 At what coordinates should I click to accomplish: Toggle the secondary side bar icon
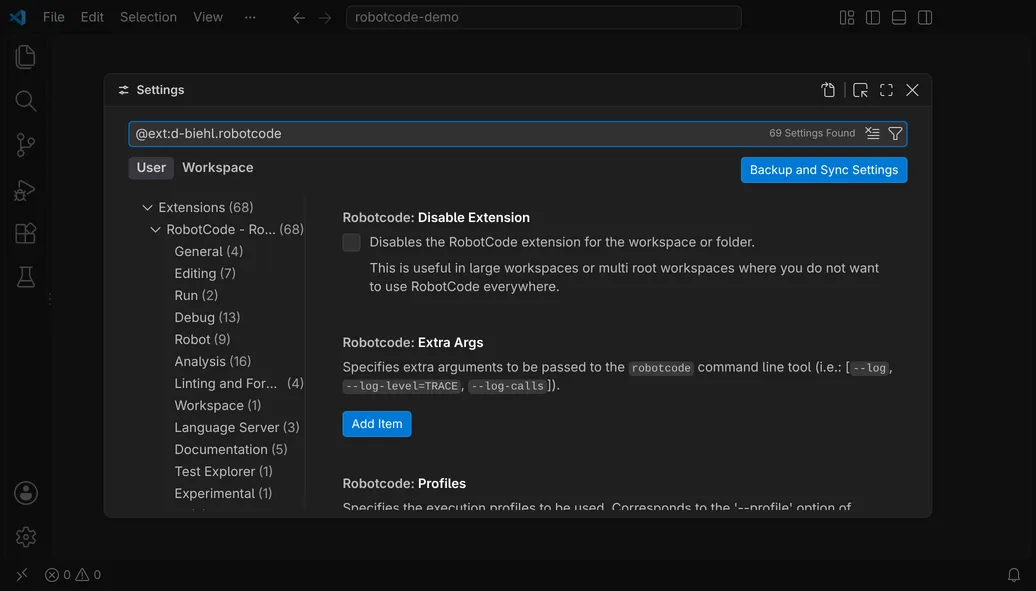tap(925, 18)
